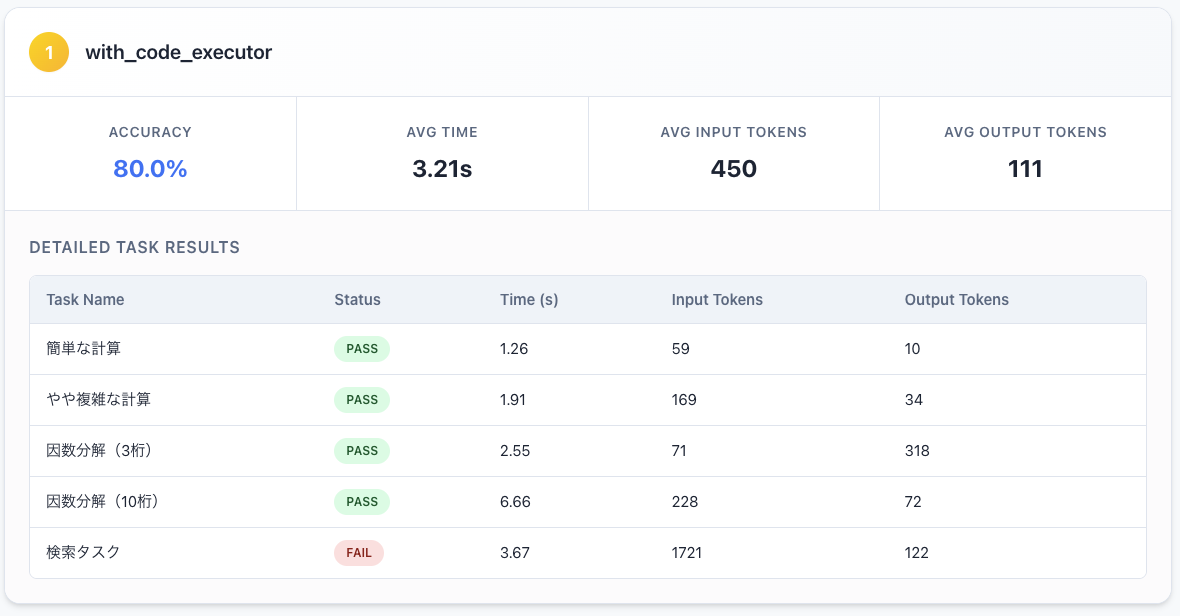Click the Output Tokens column header
Image resolution: width=1180 pixels, height=616 pixels.
point(956,300)
